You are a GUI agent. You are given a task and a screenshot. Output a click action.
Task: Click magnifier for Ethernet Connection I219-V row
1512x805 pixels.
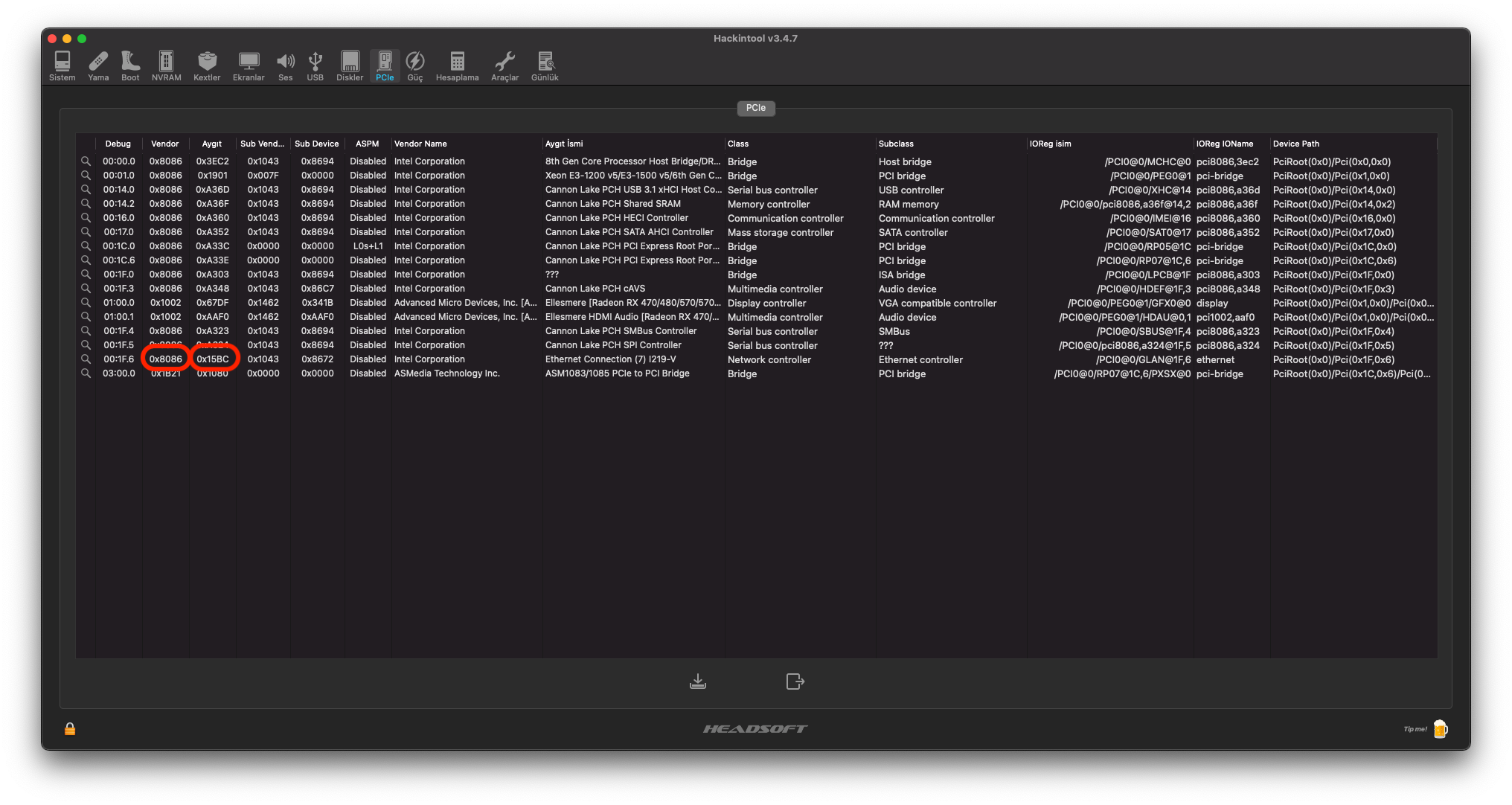(86, 359)
